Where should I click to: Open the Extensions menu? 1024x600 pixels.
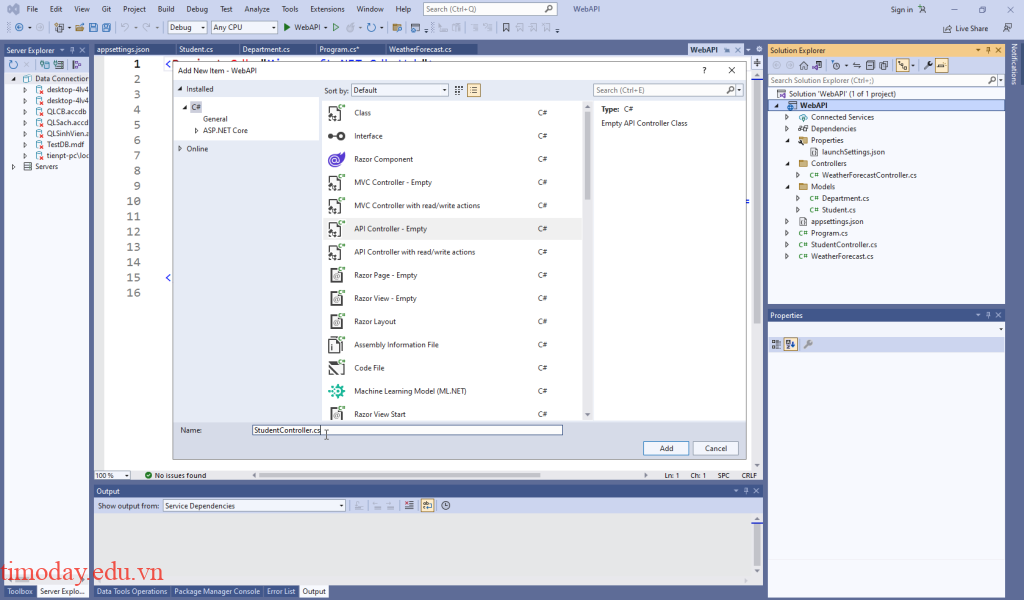[x=327, y=9]
